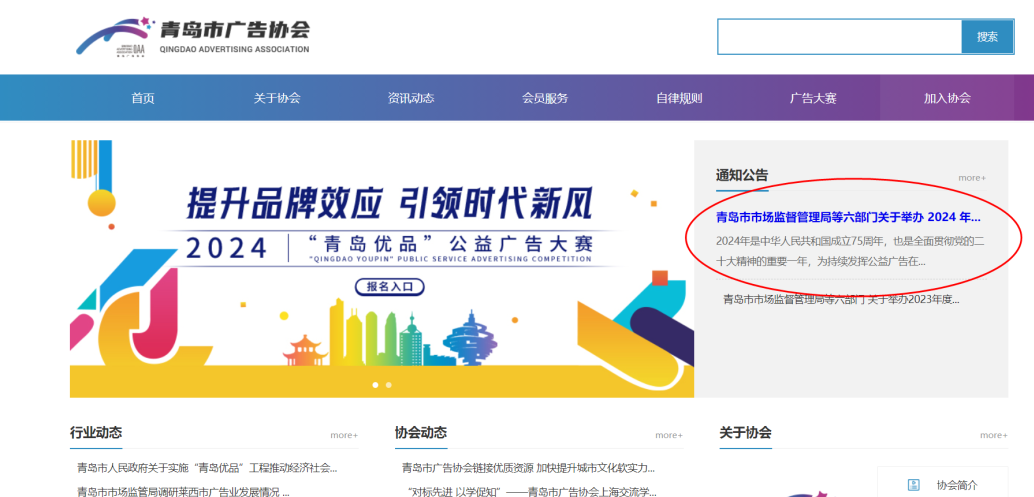
Task: Open the 加入协会 navigation item
Action: coord(947,98)
